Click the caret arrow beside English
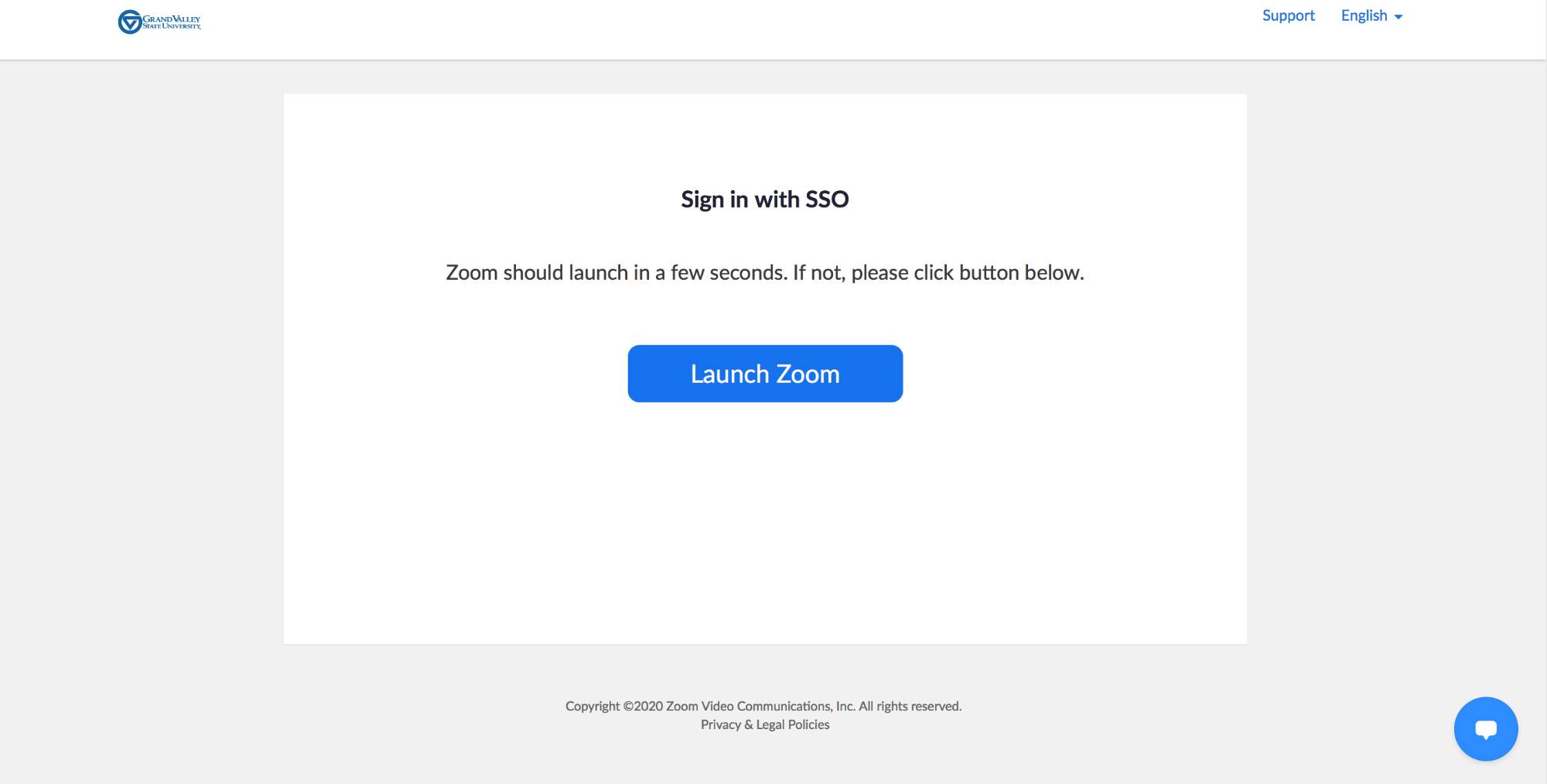 [x=1398, y=17]
